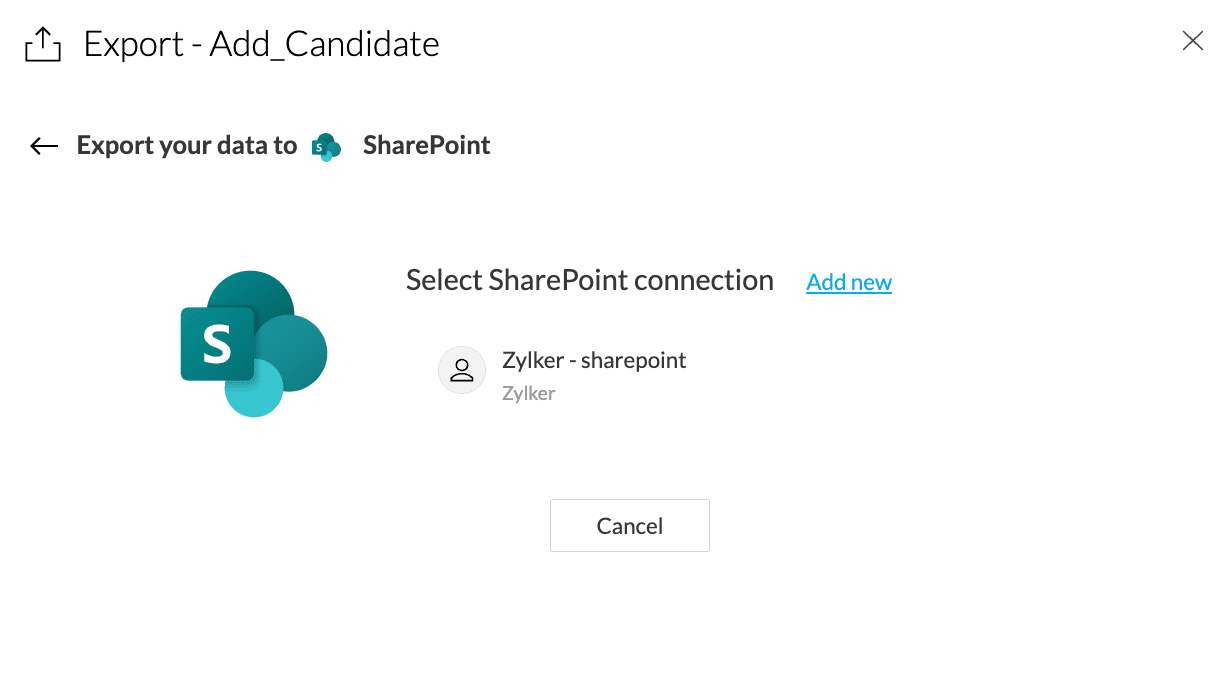The width and height of the screenshot is (1230, 688).
Task: Click the word 'connection' in the heading
Action: click(x=704, y=281)
